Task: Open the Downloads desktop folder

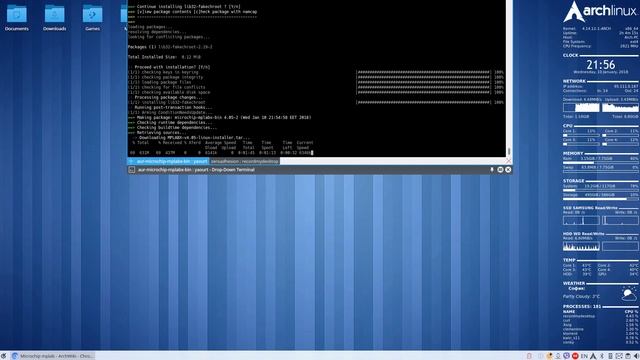Action: point(54,18)
